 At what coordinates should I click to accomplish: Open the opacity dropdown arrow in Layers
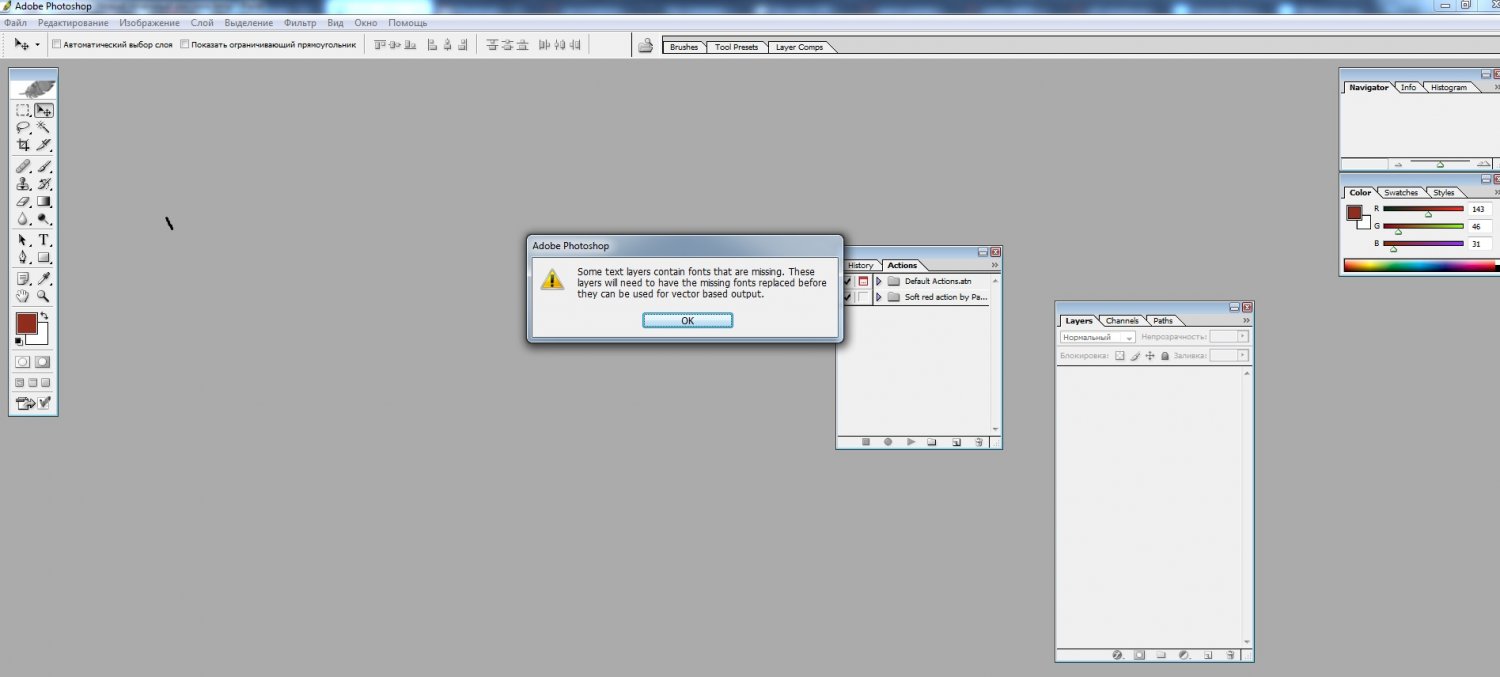[1243, 336]
